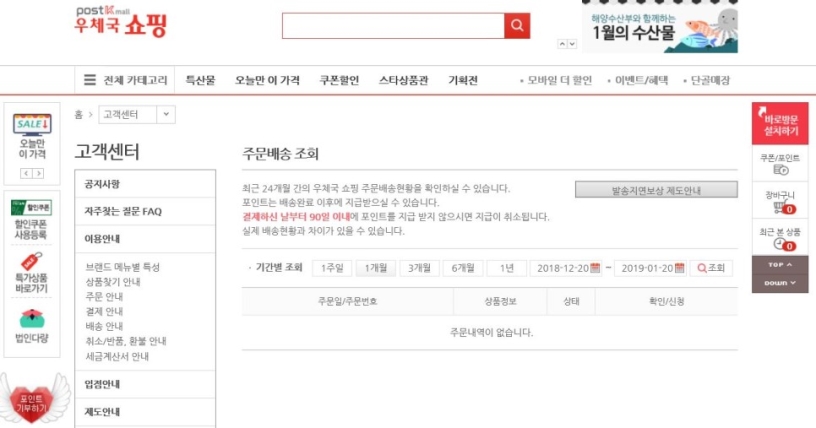
Task: Open the 오늘만 이 가격 menu
Action: pyautogui.click(x=267, y=80)
